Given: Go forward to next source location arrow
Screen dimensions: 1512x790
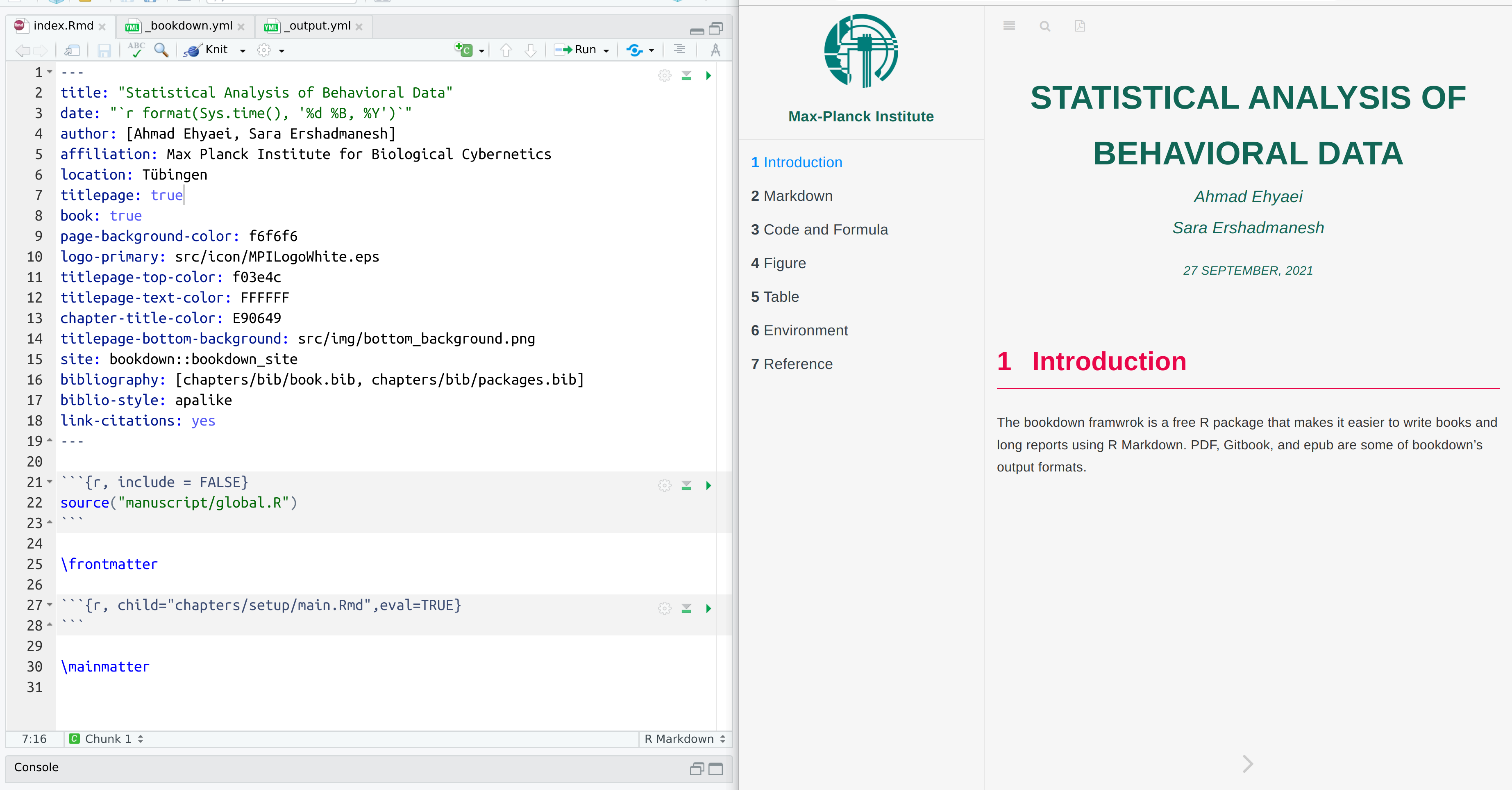Looking at the screenshot, I should 40,50.
